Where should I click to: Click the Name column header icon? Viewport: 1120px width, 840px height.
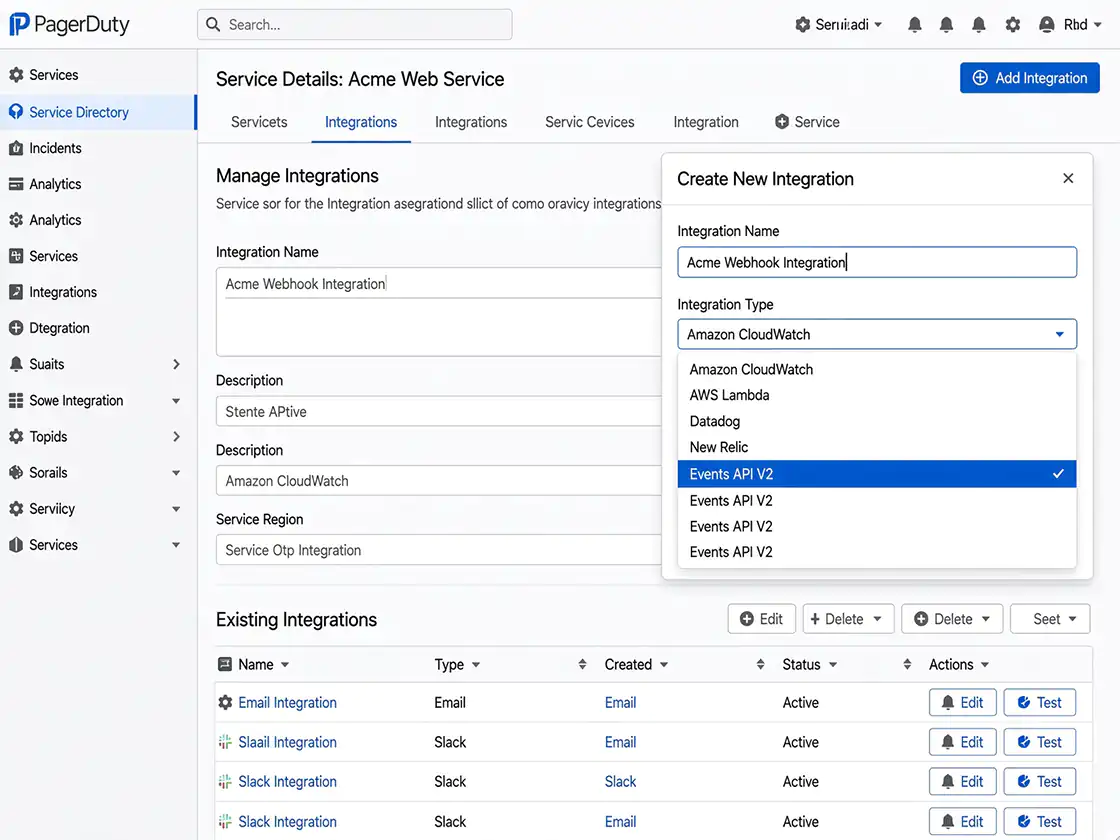[x=225, y=664]
